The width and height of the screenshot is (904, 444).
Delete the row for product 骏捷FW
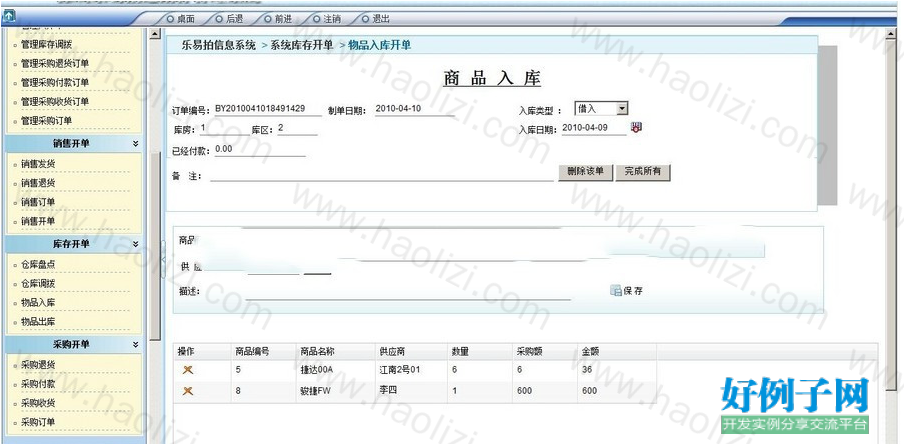(x=187, y=391)
